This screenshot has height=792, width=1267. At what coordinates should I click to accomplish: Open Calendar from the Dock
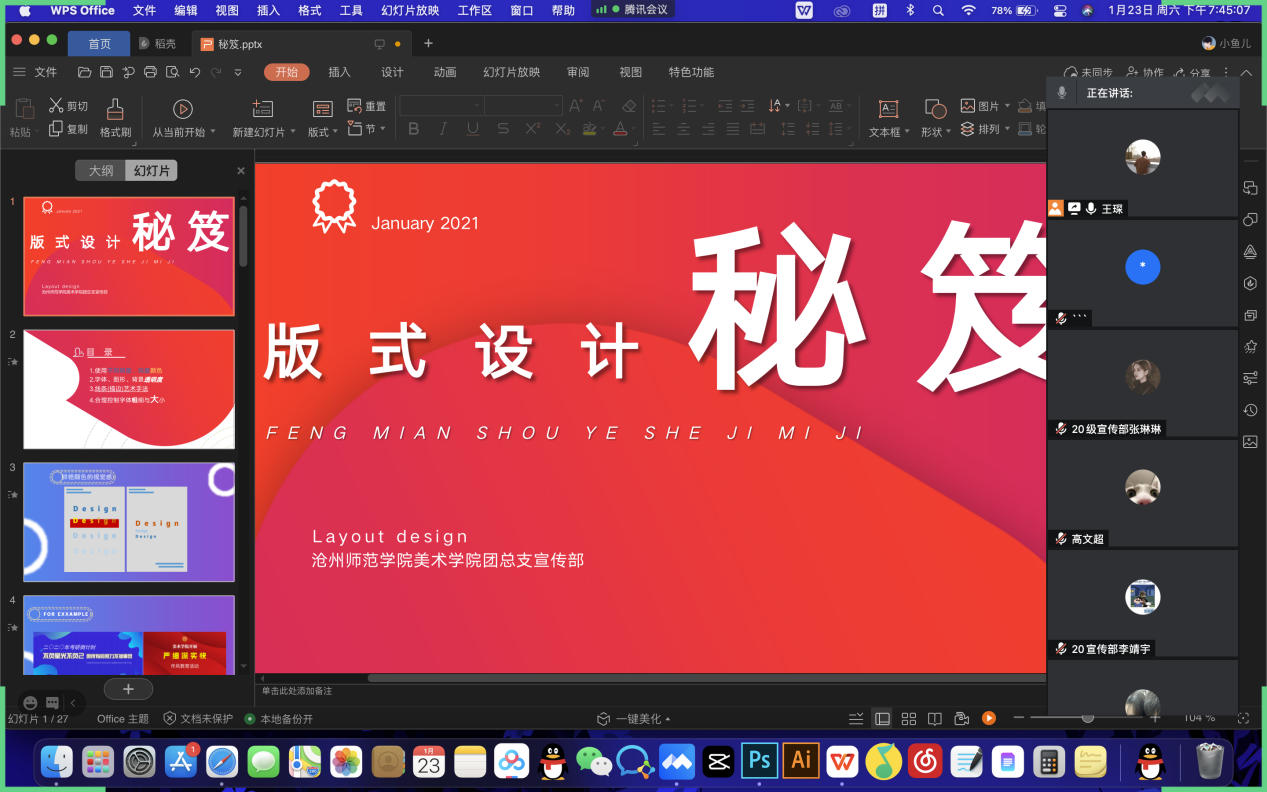tap(429, 761)
